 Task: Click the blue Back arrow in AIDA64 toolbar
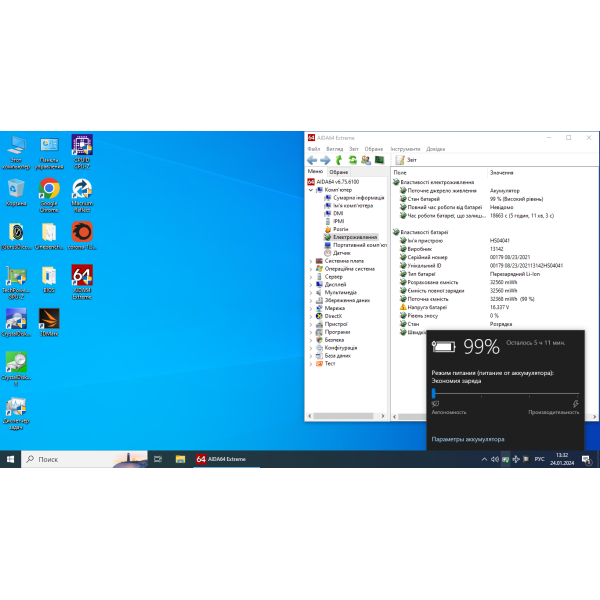tap(312, 160)
